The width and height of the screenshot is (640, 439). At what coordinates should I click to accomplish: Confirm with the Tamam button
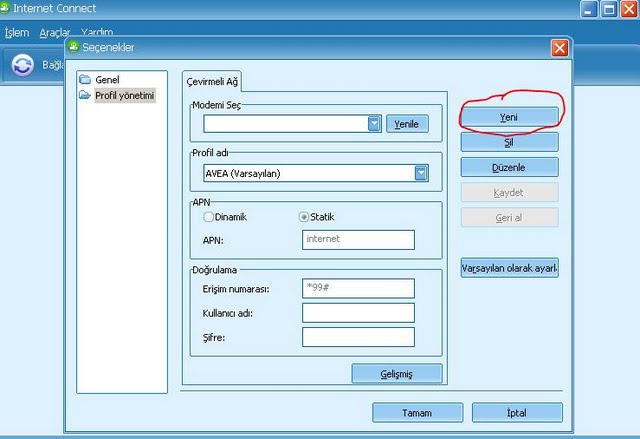(x=416, y=412)
